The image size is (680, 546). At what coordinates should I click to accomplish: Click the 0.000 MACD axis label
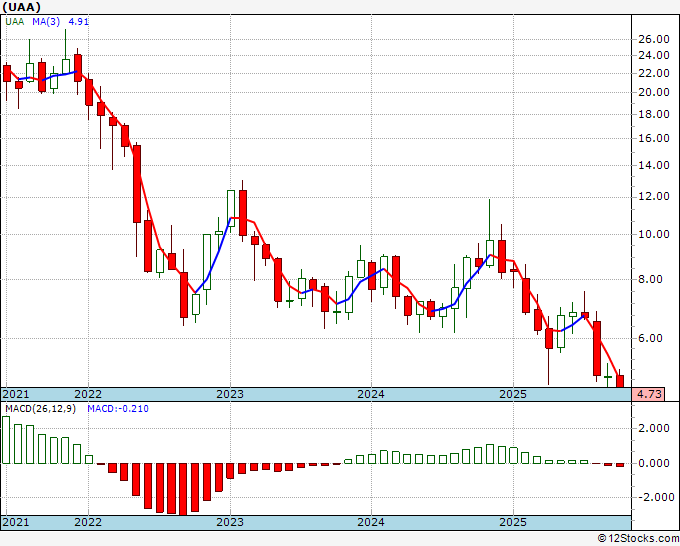click(654, 464)
